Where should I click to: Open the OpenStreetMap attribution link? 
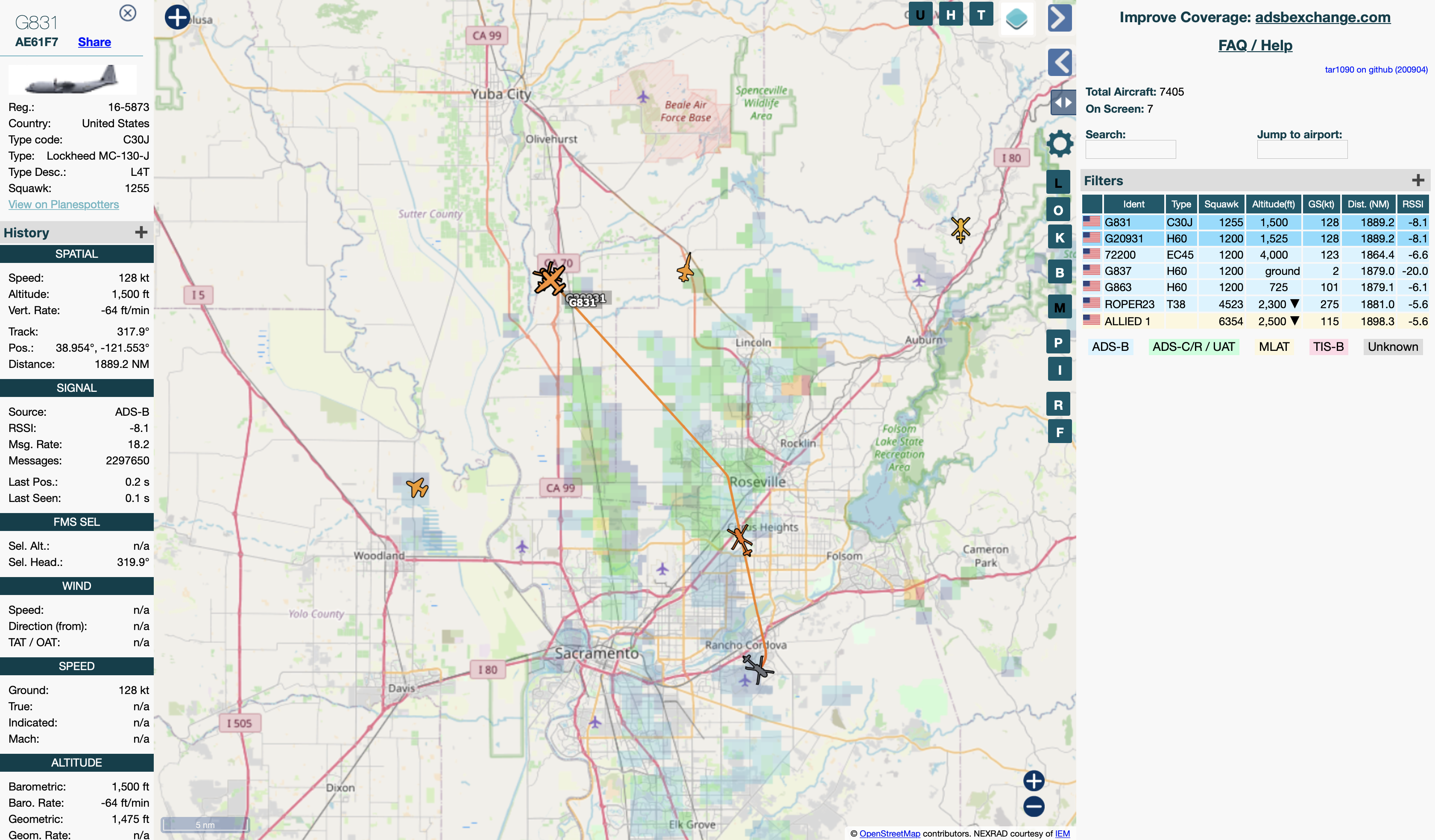click(x=890, y=833)
